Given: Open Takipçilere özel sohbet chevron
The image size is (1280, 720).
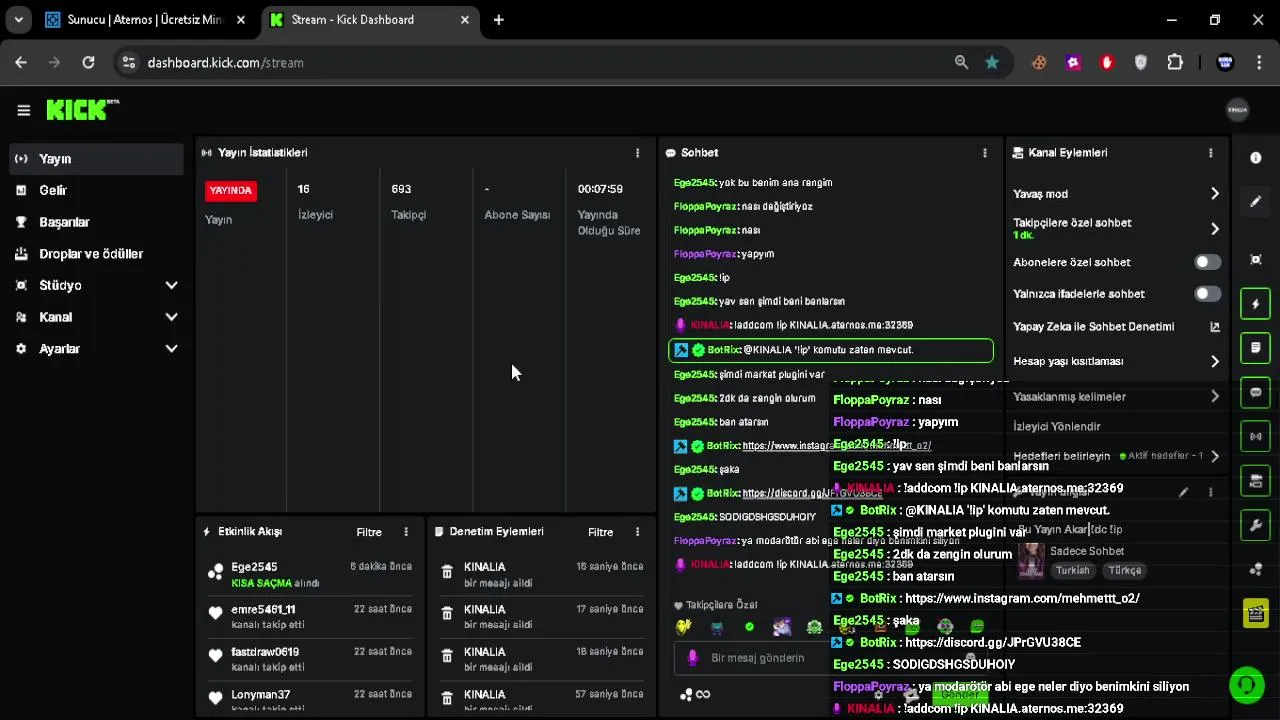Looking at the screenshot, I should (1215, 229).
